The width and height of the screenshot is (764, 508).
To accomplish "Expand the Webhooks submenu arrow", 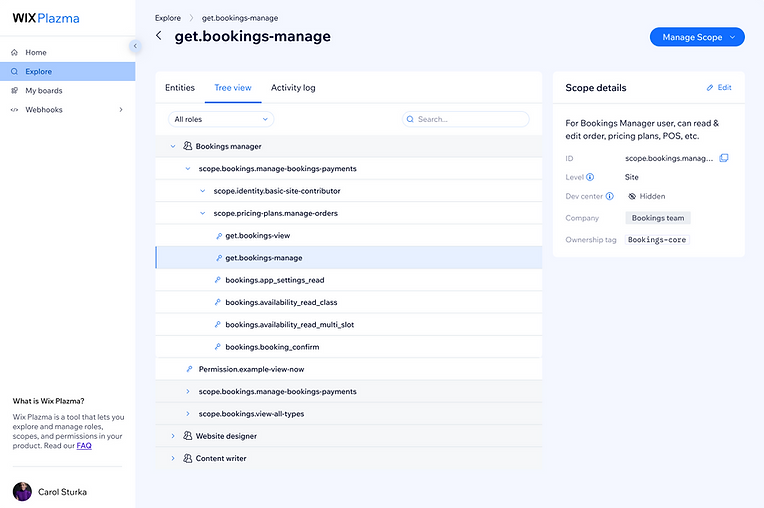I will pyautogui.click(x=121, y=110).
